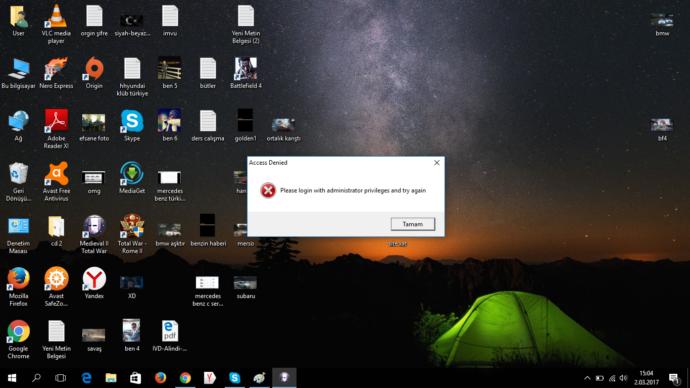Show hidden system tray icons chevron

tap(587, 378)
